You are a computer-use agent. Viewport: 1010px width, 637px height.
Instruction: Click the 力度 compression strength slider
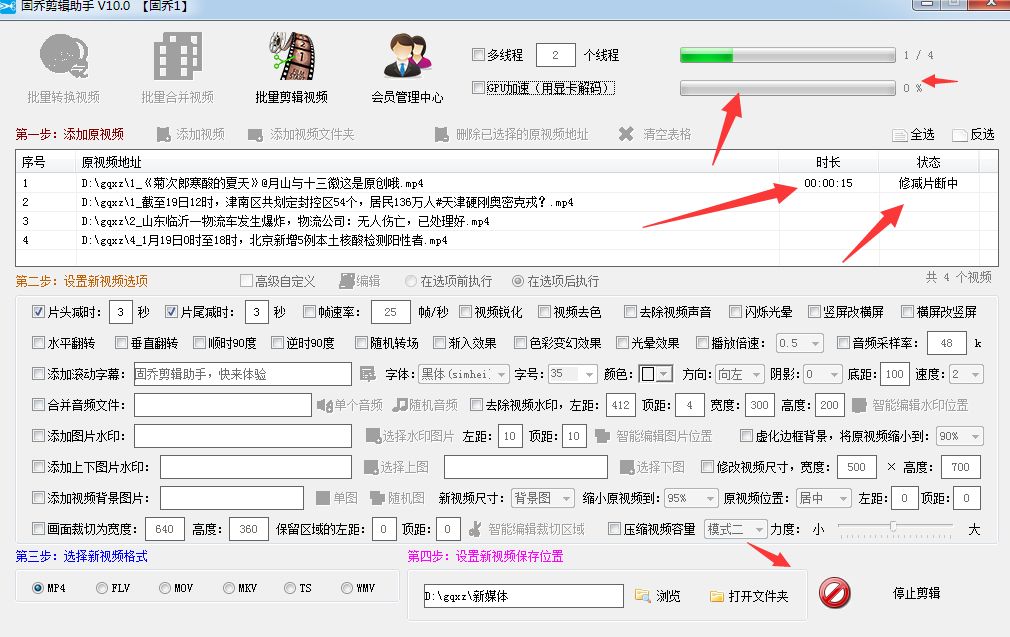click(x=892, y=528)
